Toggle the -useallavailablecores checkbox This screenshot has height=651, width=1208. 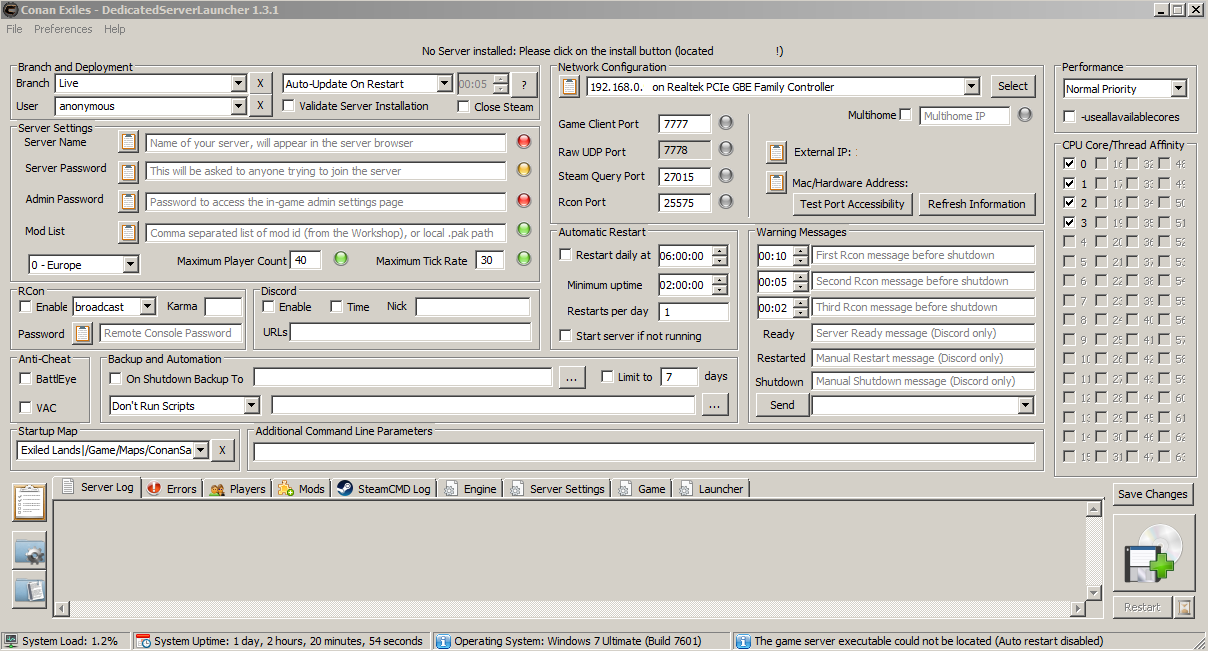click(x=1071, y=117)
